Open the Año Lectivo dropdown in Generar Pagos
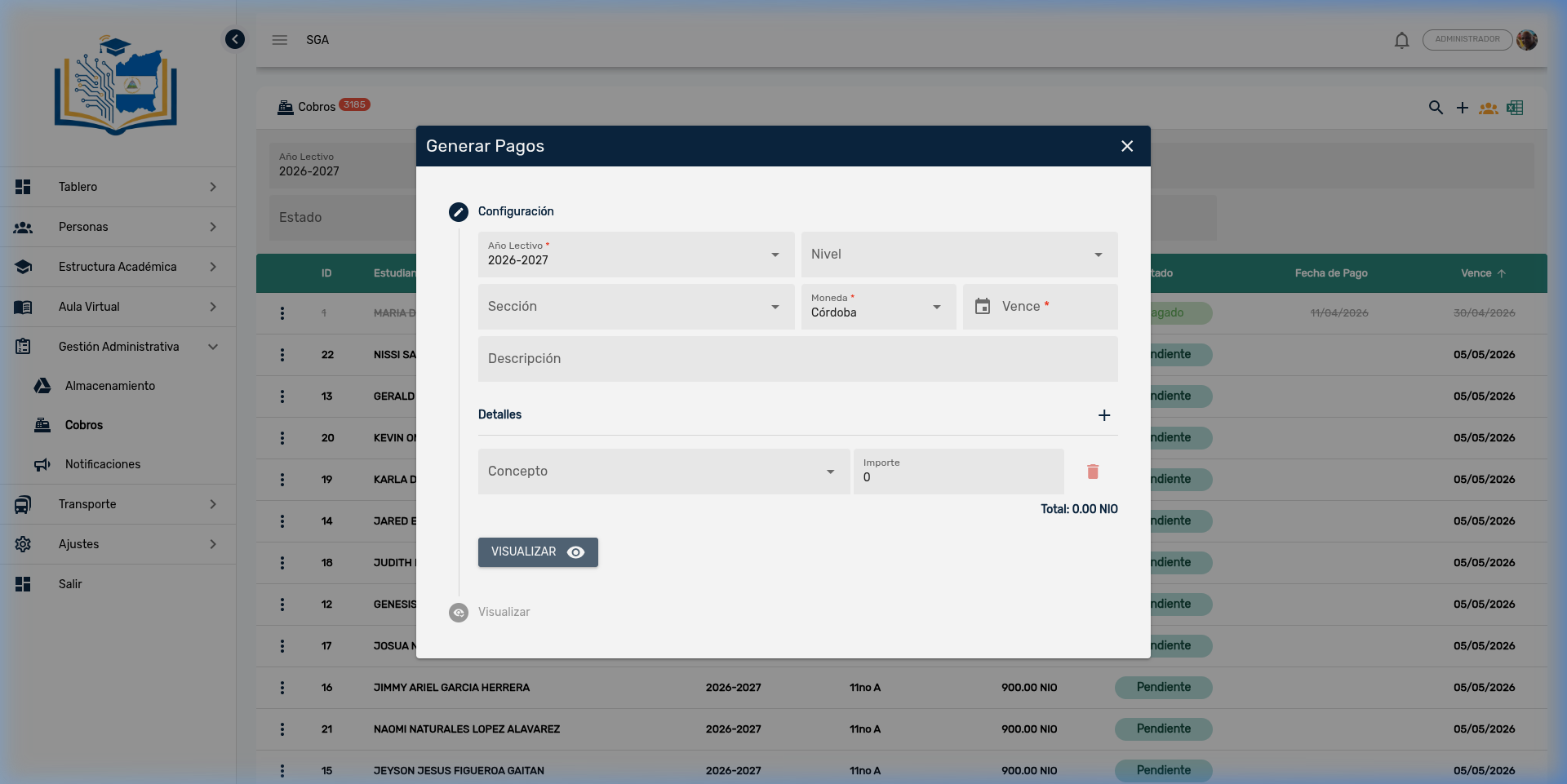This screenshot has height=784, width=1567. 775,255
